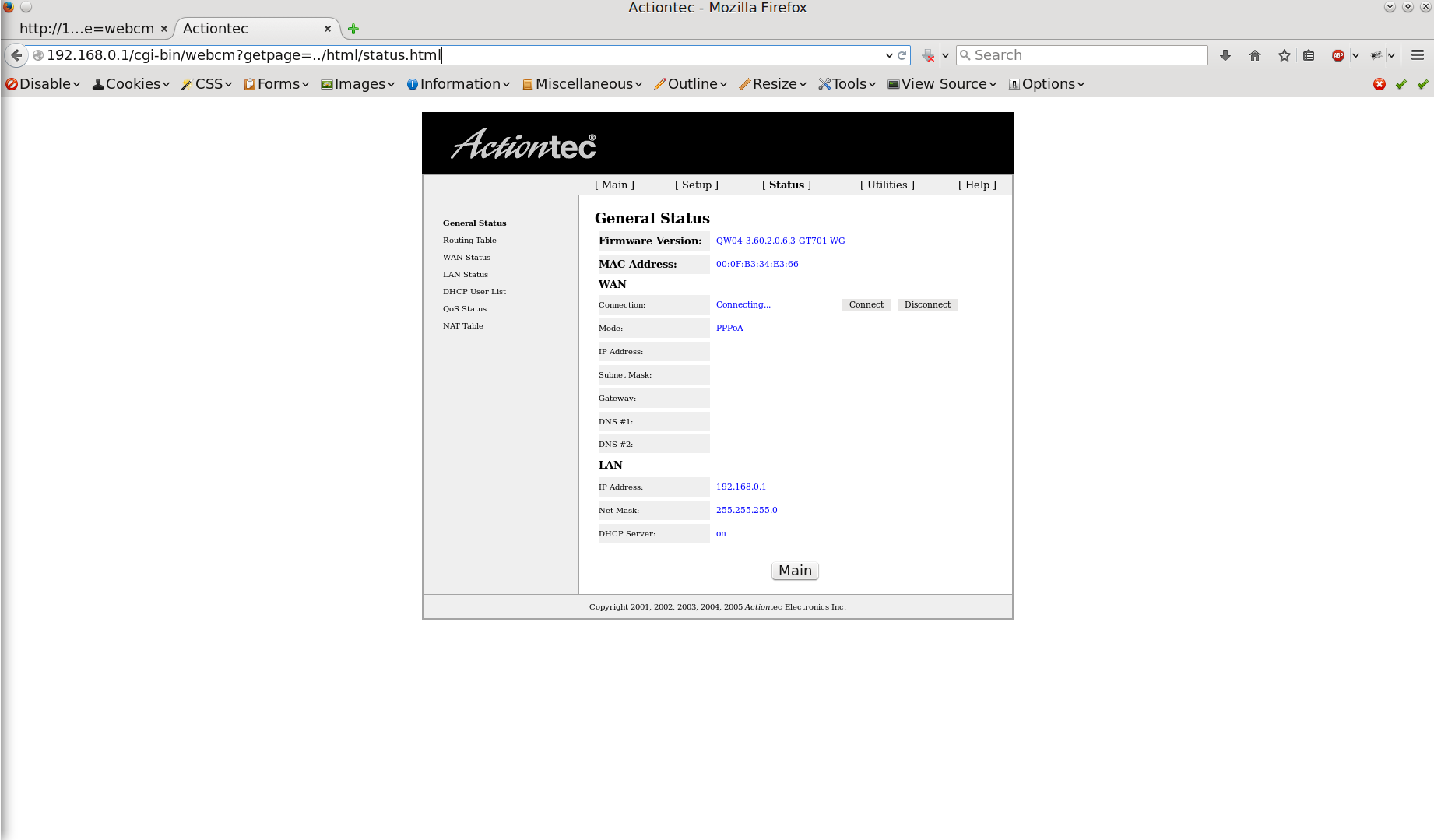This screenshot has width=1434, height=840.
Task: Expand the Forms developer menu
Action: [x=276, y=84]
